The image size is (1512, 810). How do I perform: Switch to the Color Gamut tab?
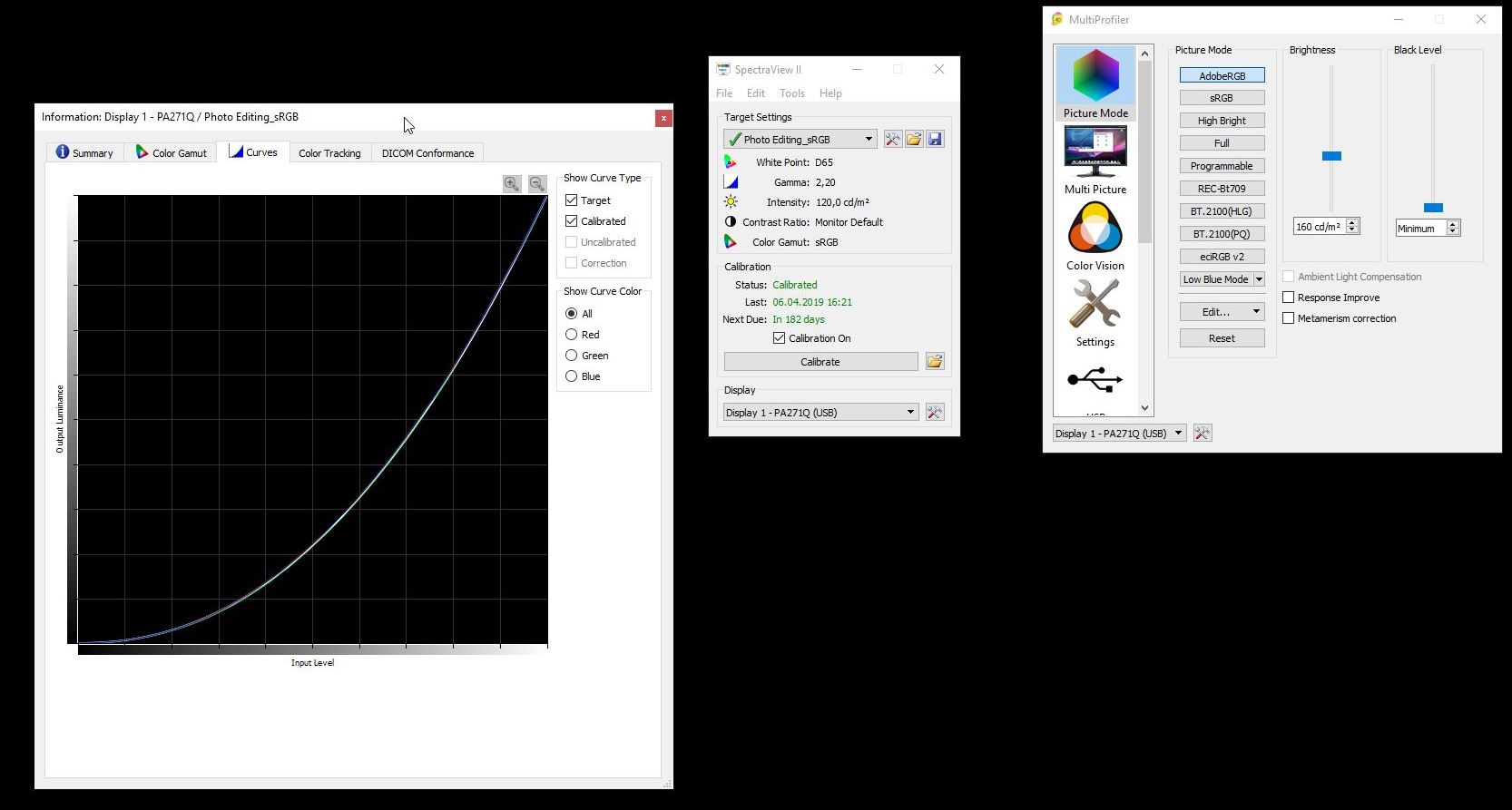(x=172, y=152)
